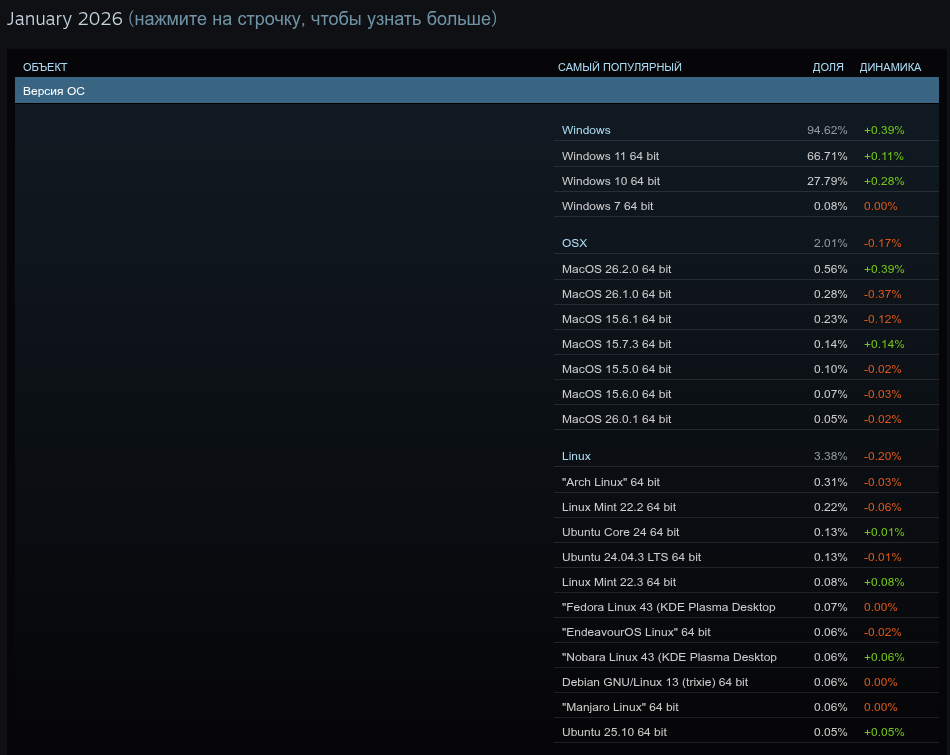Select the MacOS 15.5.0 64 bit row
This screenshot has height=755, width=950.
point(746,369)
